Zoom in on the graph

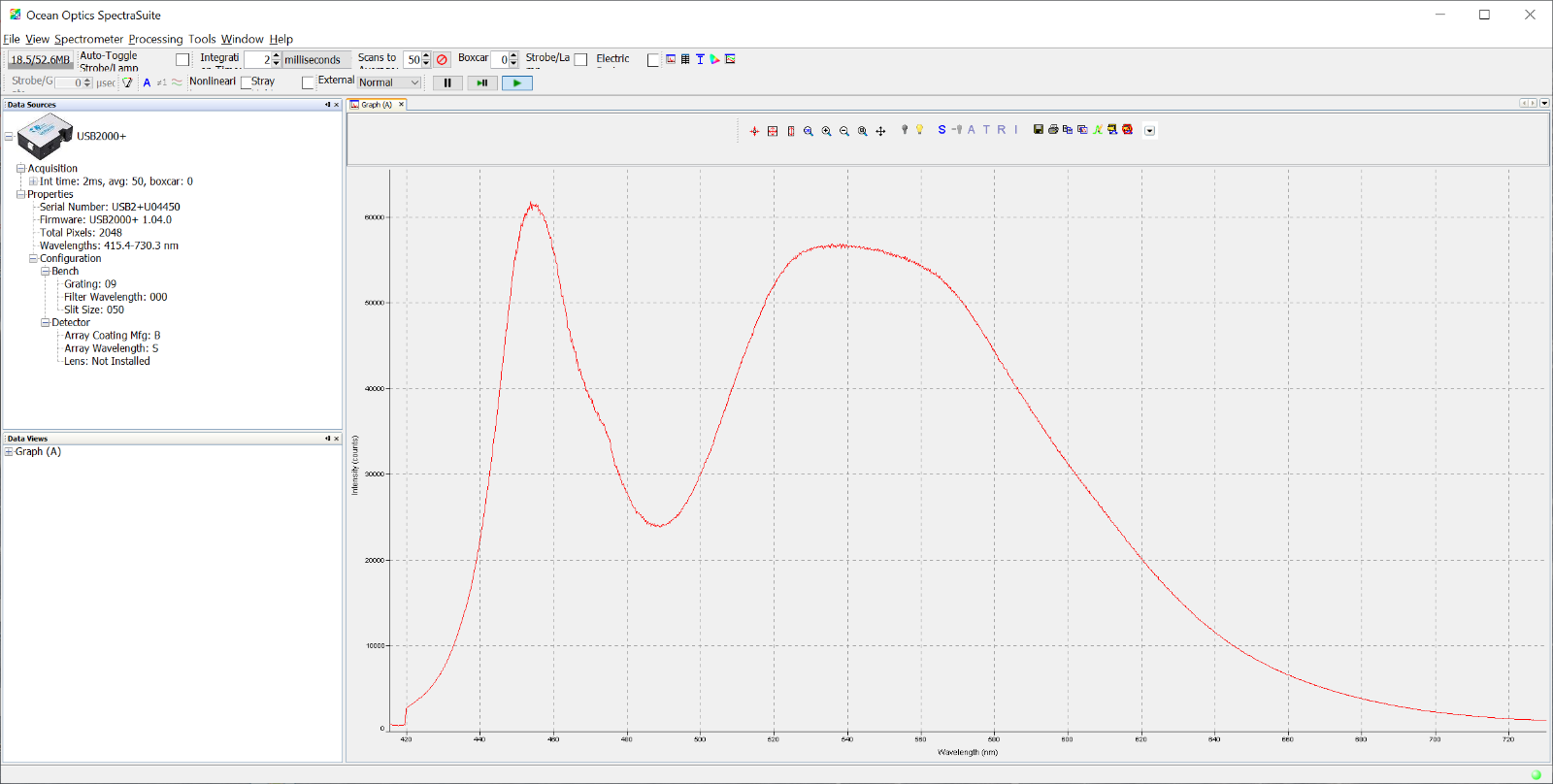pyautogui.click(x=827, y=131)
